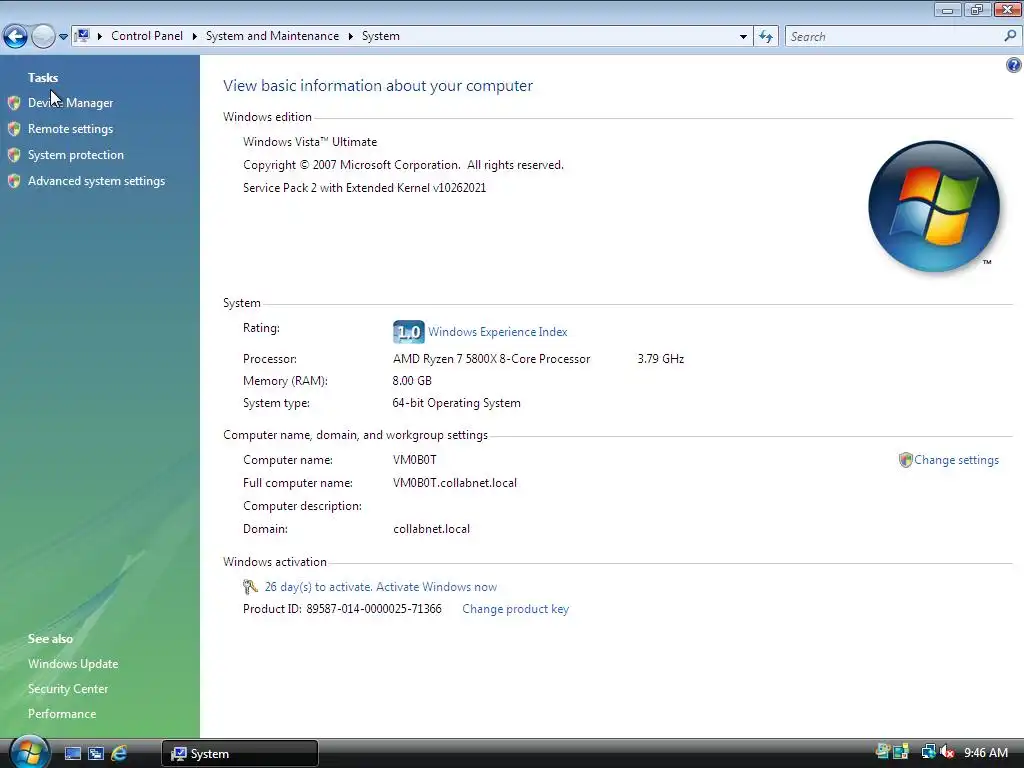1024x768 pixels.
Task: Click the AMD Ryzen 7 5800X processor text
Action: (492, 359)
